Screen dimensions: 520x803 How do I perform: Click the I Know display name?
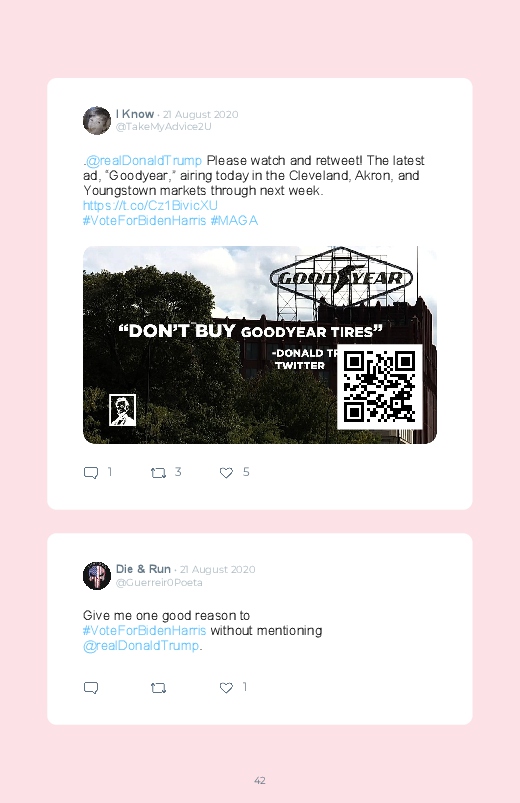pos(135,114)
